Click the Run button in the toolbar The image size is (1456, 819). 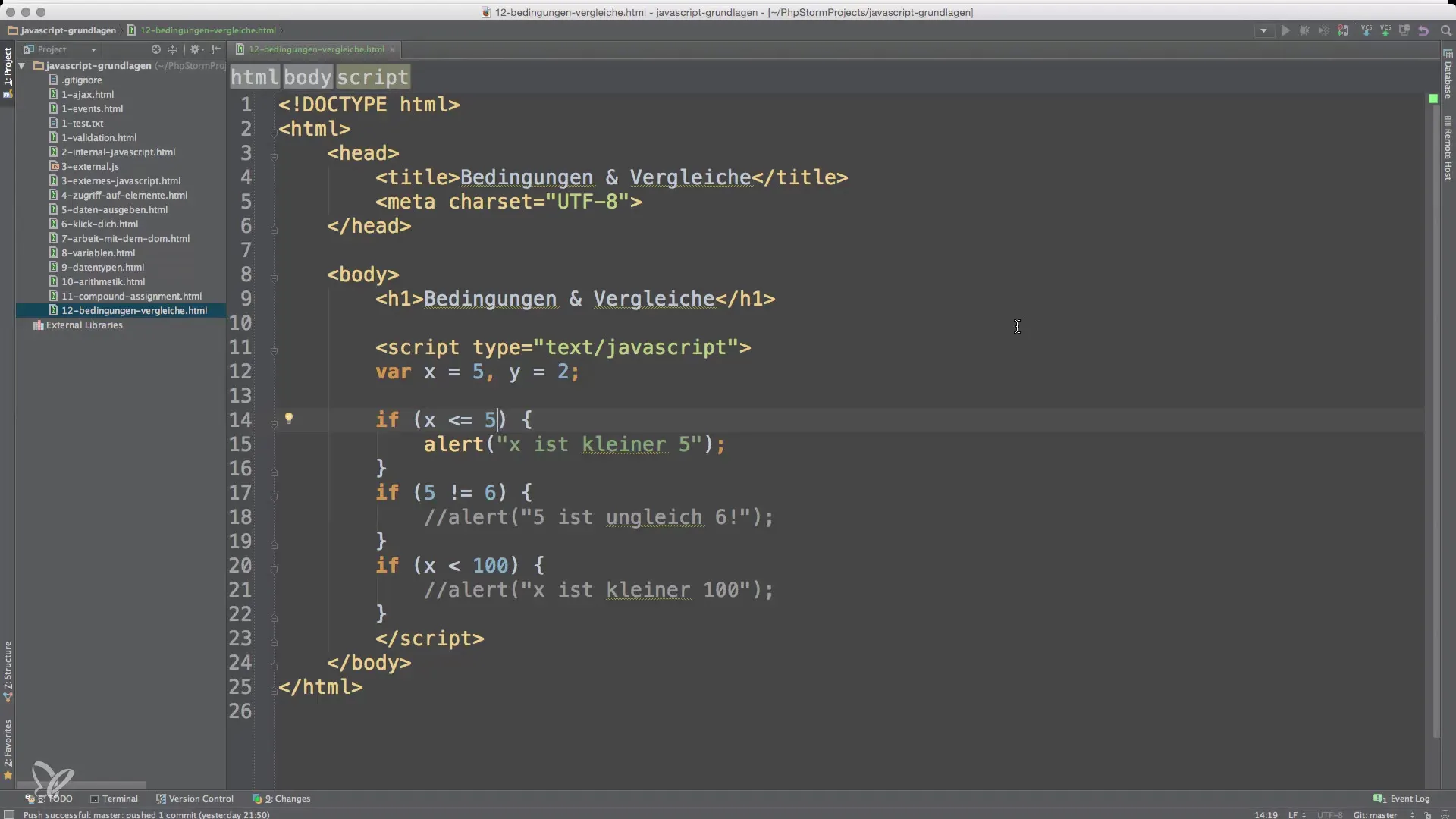point(1285,31)
